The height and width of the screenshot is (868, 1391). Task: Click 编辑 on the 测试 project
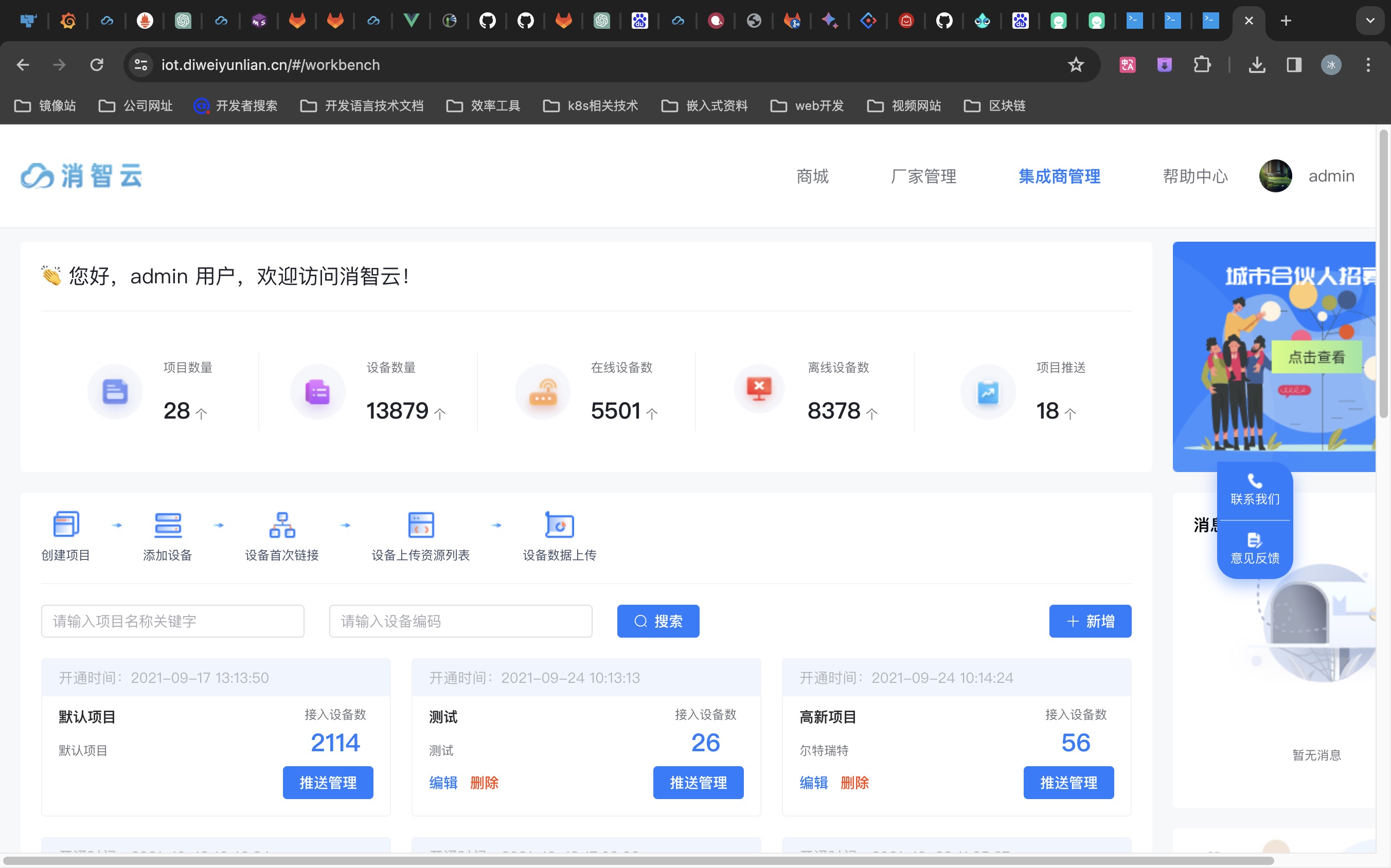coord(443,783)
